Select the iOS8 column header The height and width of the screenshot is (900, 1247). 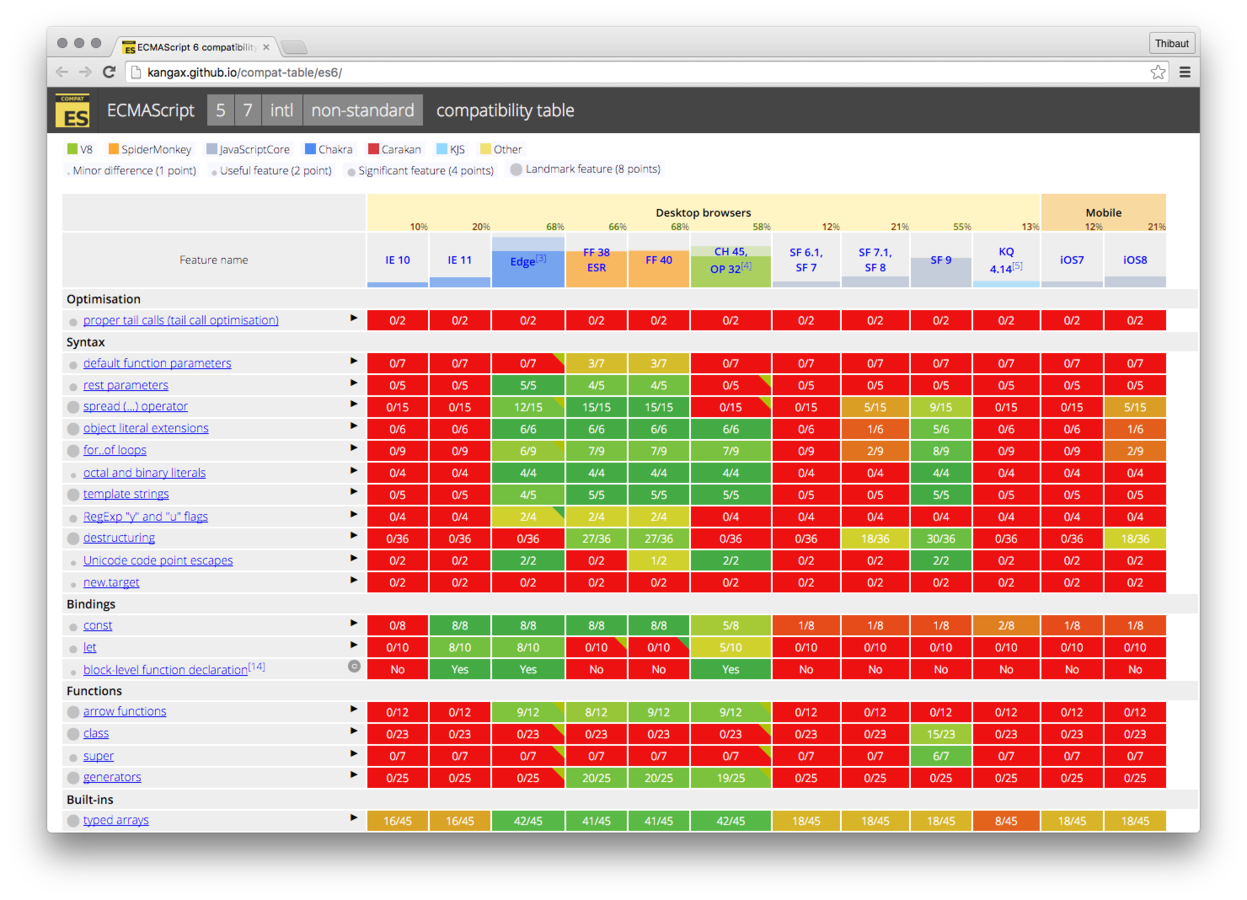pyautogui.click(x=1135, y=260)
